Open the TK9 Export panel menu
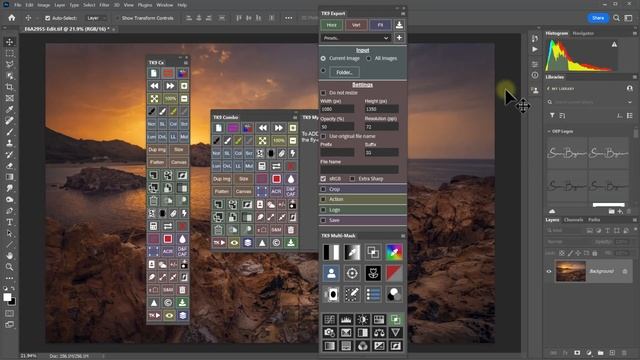This screenshot has width=640, height=360. [x=403, y=13]
